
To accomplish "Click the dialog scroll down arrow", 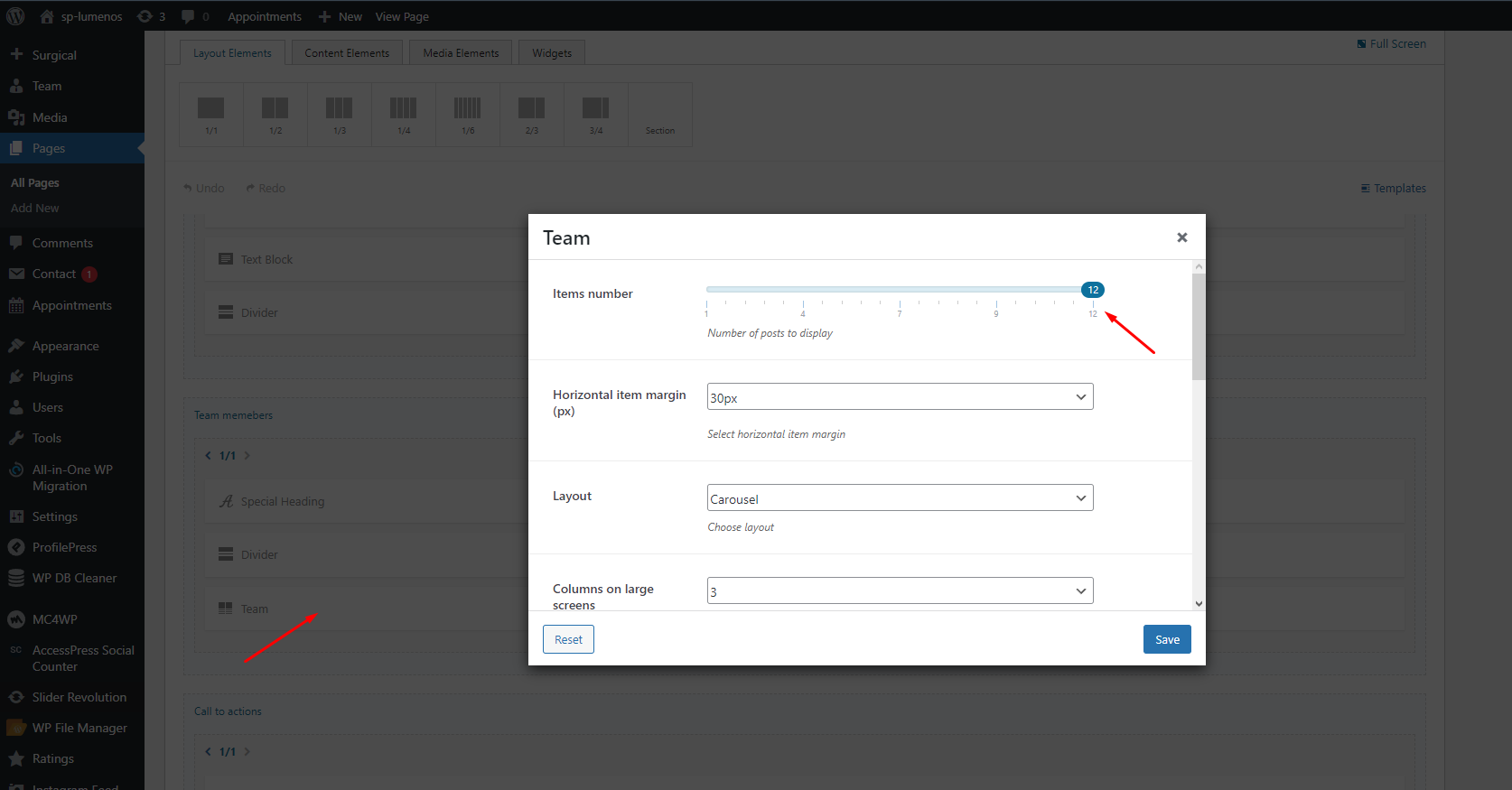I will (1199, 604).
